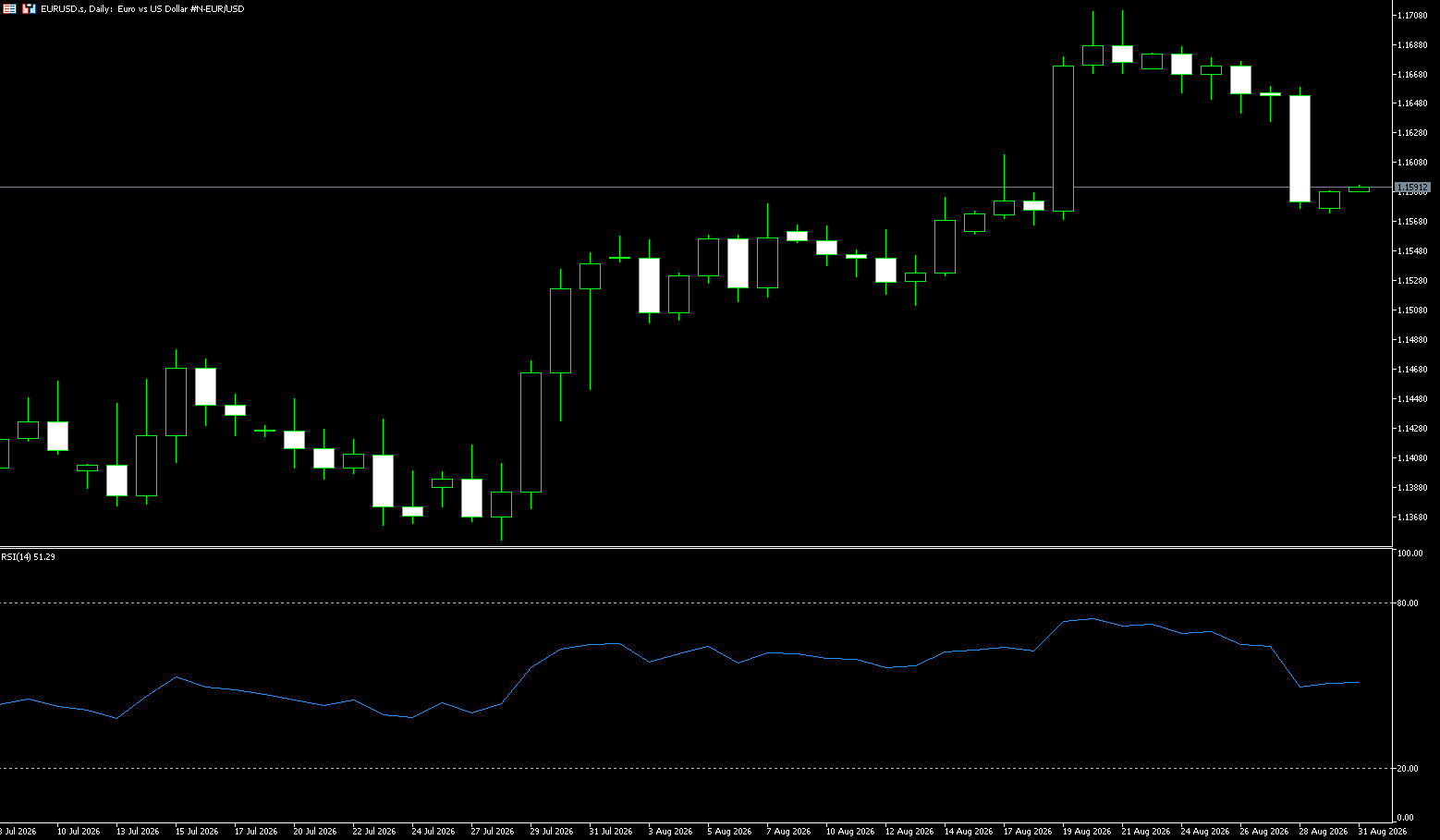
Task: Click the RSI 100.00 scale label
Action: (x=1410, y=554)
